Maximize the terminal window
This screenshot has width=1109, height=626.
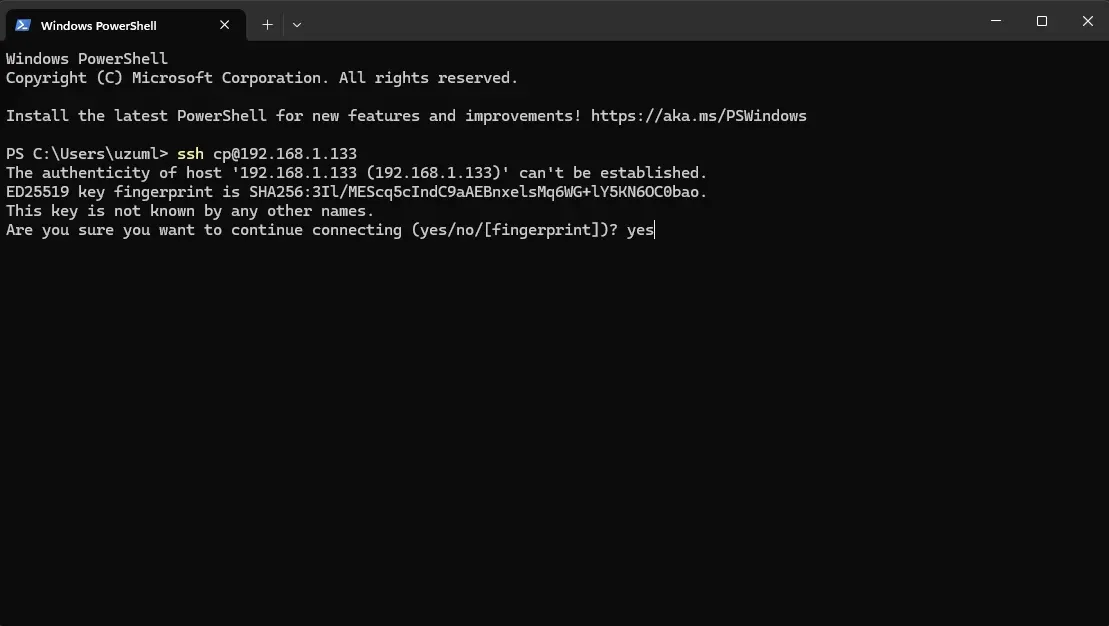(1042, 21)
